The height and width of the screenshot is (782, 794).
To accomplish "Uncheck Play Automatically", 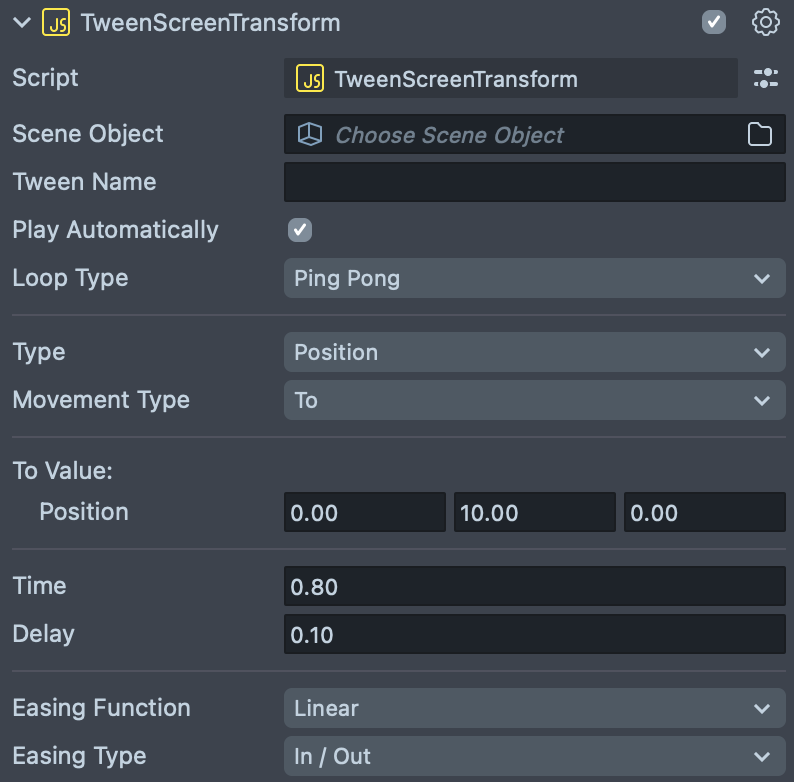I will tap(300, 230).
